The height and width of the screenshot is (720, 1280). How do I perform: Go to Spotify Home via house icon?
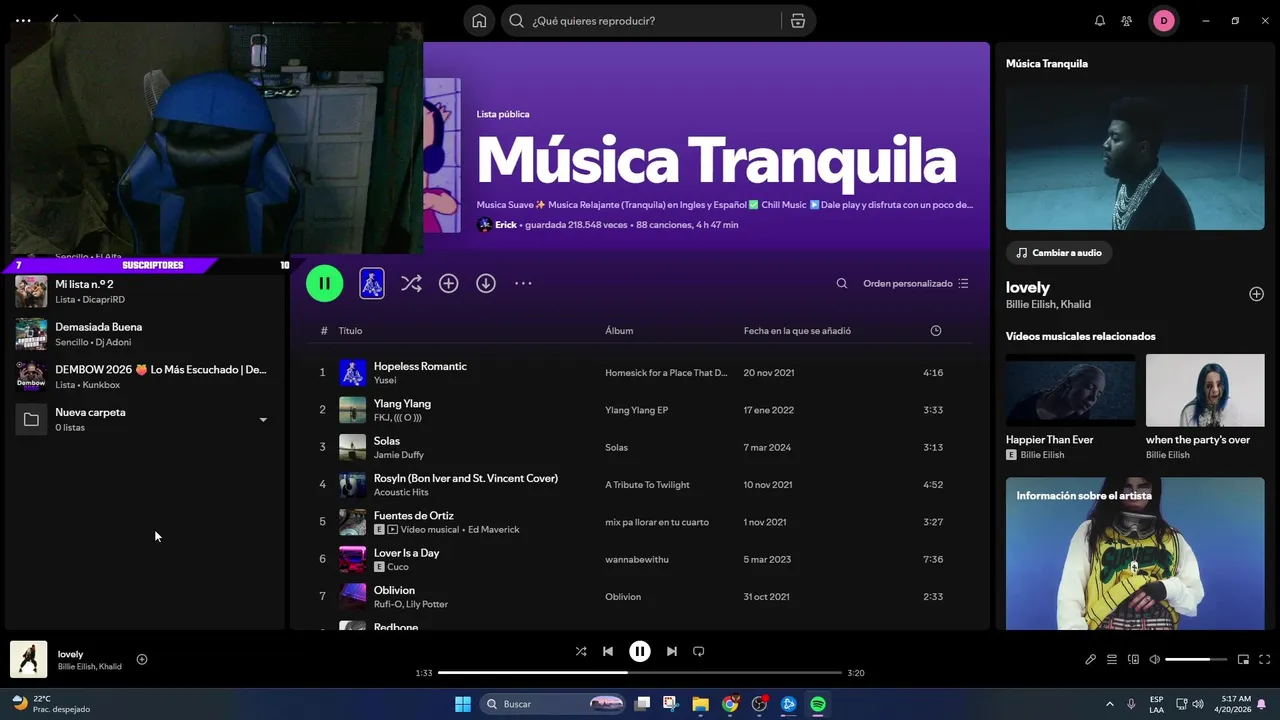coord(479,21)
